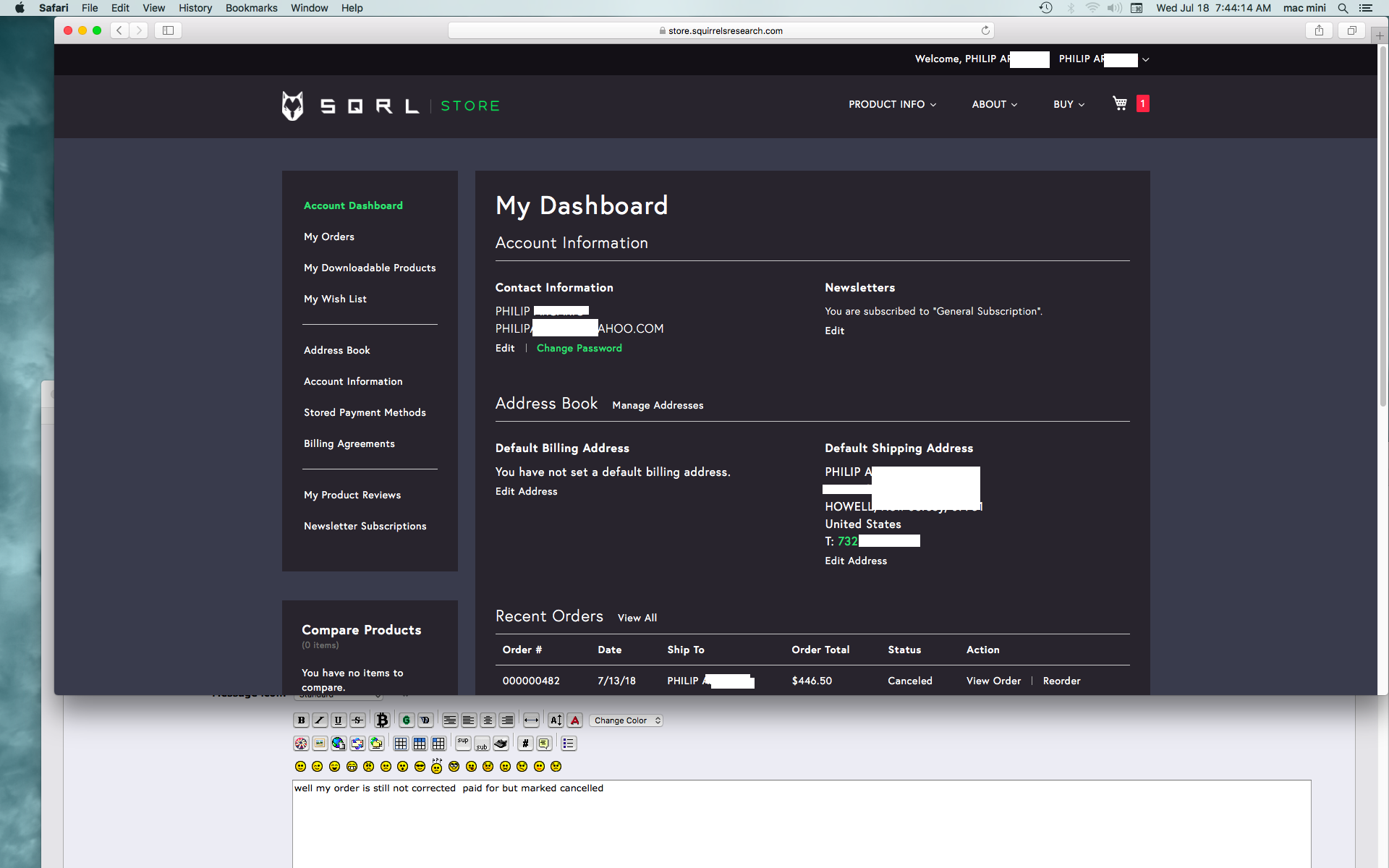Screen dimensions: 1389x868
Task: Click into the forum message text area
Action: pyautogui.click(x=802, y=824)
